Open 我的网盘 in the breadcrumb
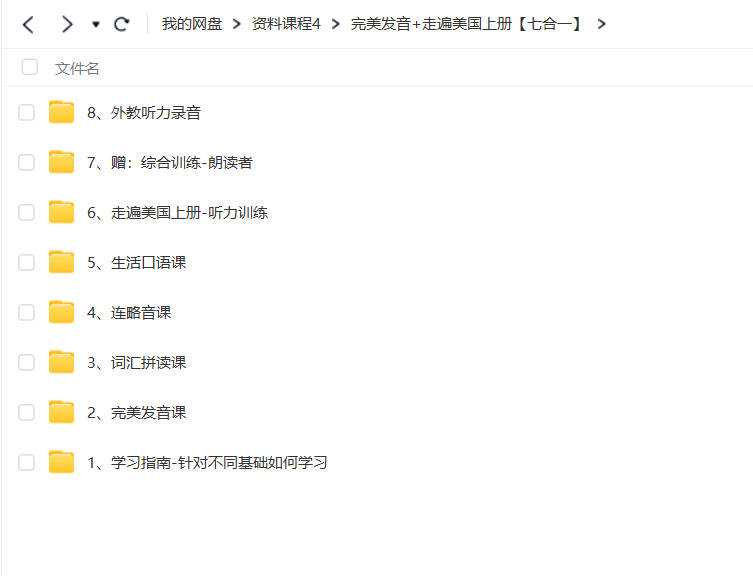This screenshot has width=753, height=576. (192, 24)
